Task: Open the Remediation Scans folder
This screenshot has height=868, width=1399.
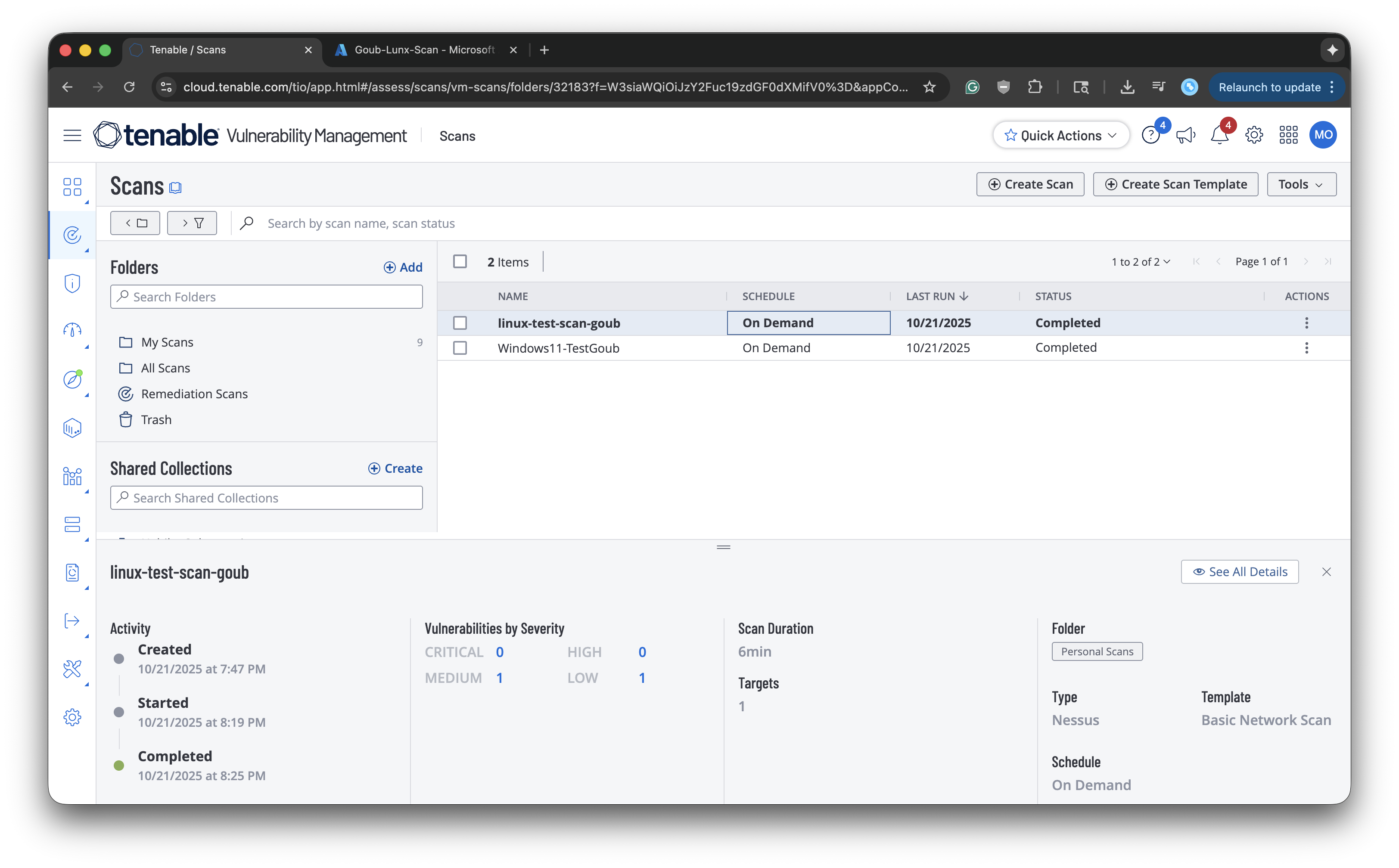Action: point(194,394)
